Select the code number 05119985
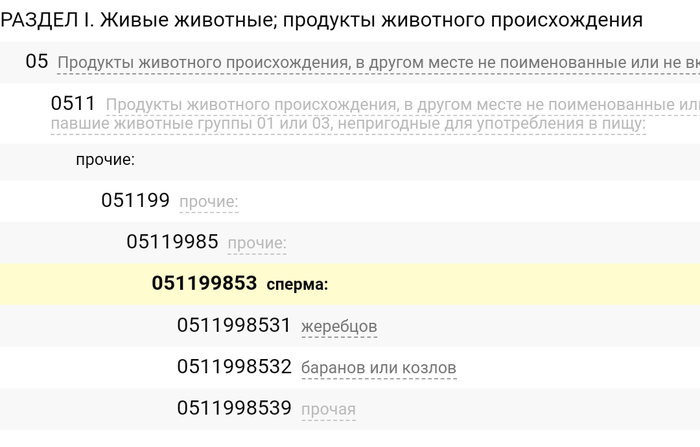The height and width of the screenshot is (447, 700). (x=173, y=242)
